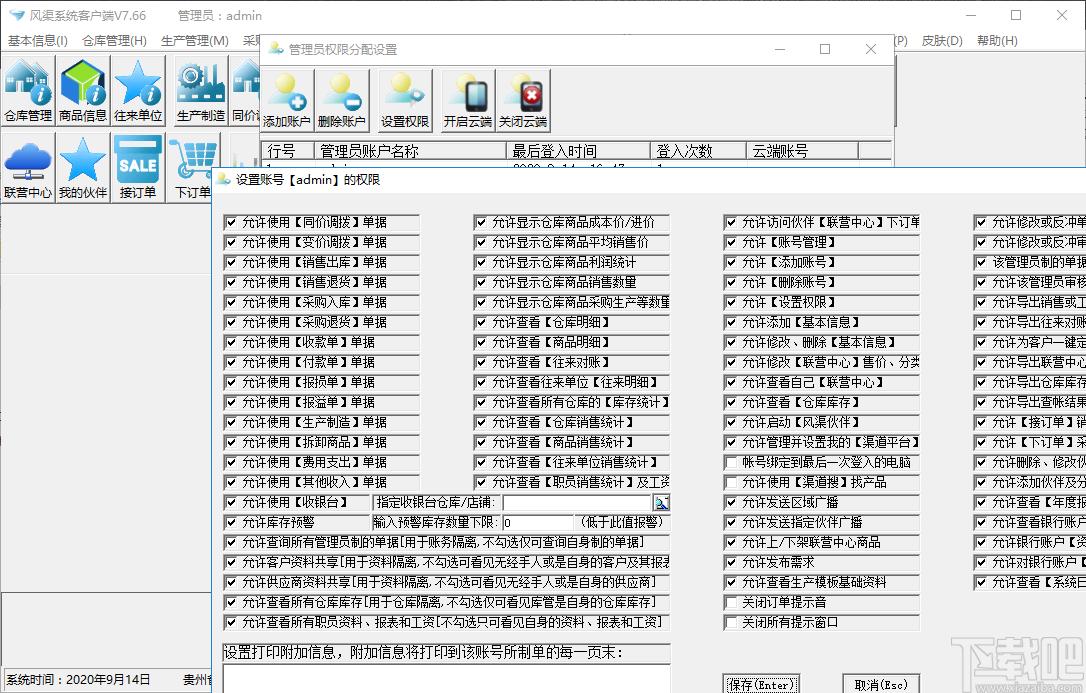Click 系统时间 in status bar
Viewport: 1086px width, 693px height.
(x=78, y=680)
